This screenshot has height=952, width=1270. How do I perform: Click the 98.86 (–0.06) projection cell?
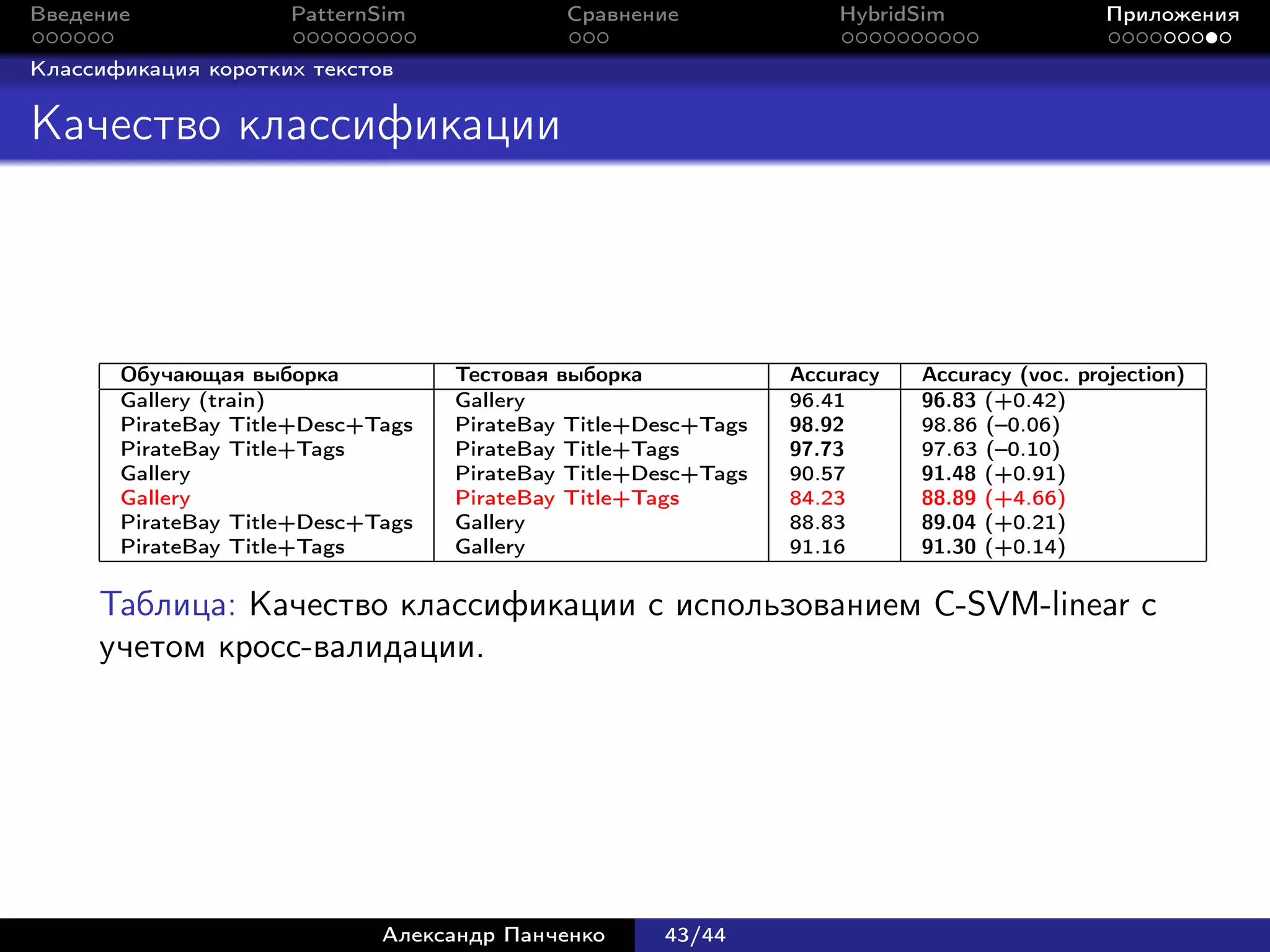pos(990,425)
